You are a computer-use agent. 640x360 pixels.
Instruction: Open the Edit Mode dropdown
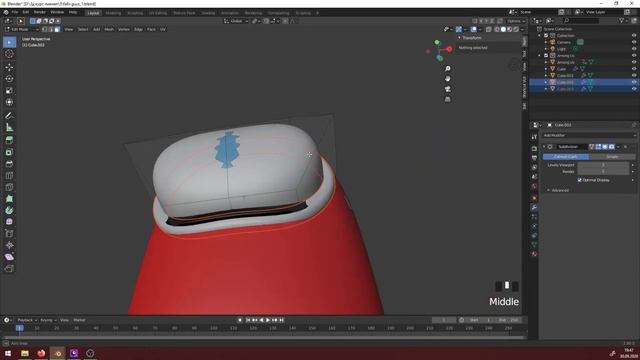[22, 29]
